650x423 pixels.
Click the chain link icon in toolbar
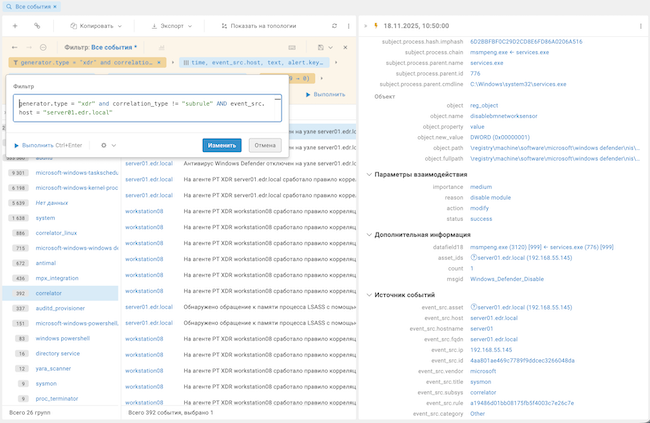tap(37, 26)
